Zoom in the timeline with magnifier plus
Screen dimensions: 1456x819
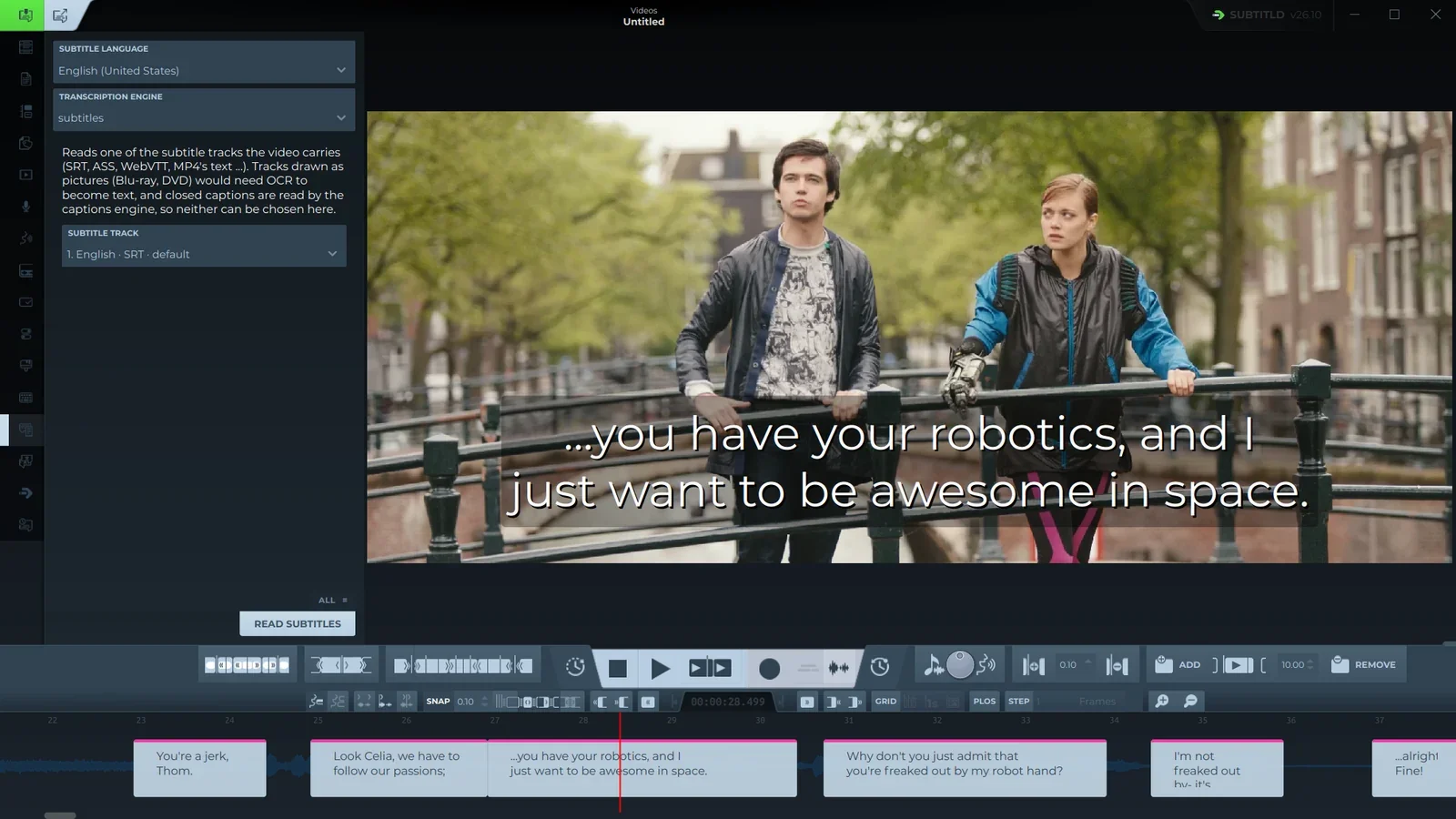1162,701
